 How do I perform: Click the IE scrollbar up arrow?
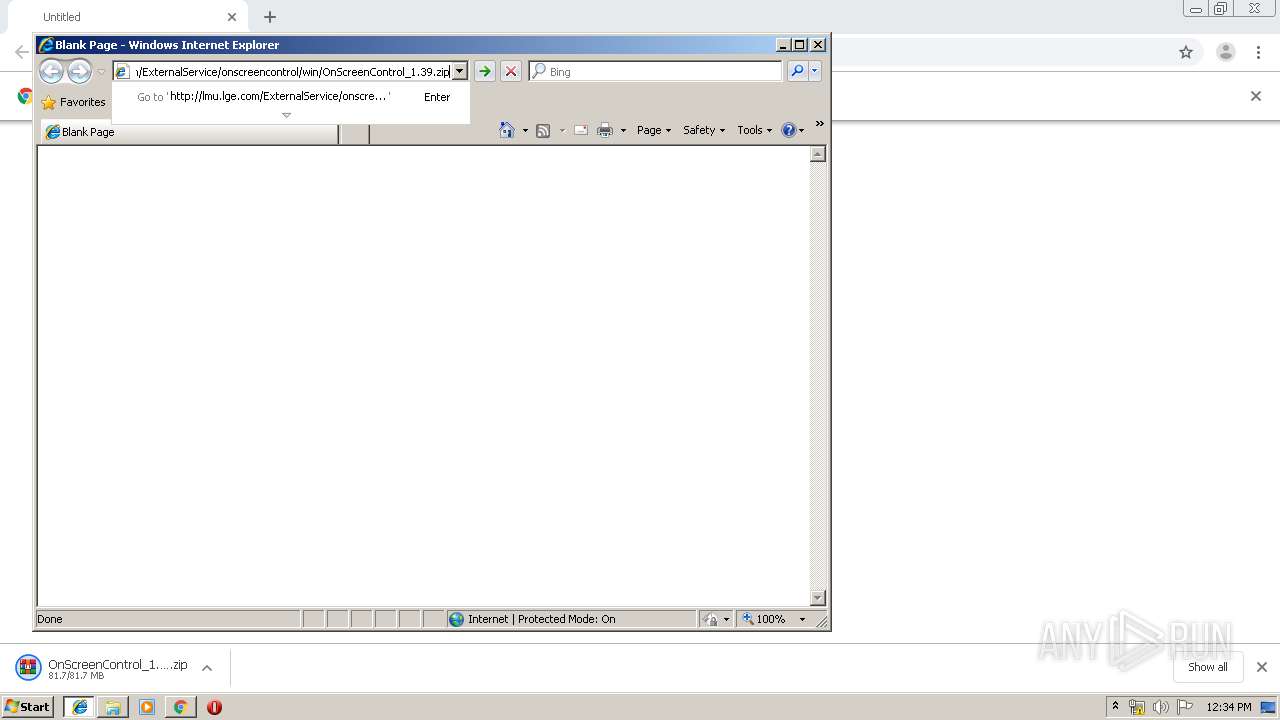click(x=817, y=154)
